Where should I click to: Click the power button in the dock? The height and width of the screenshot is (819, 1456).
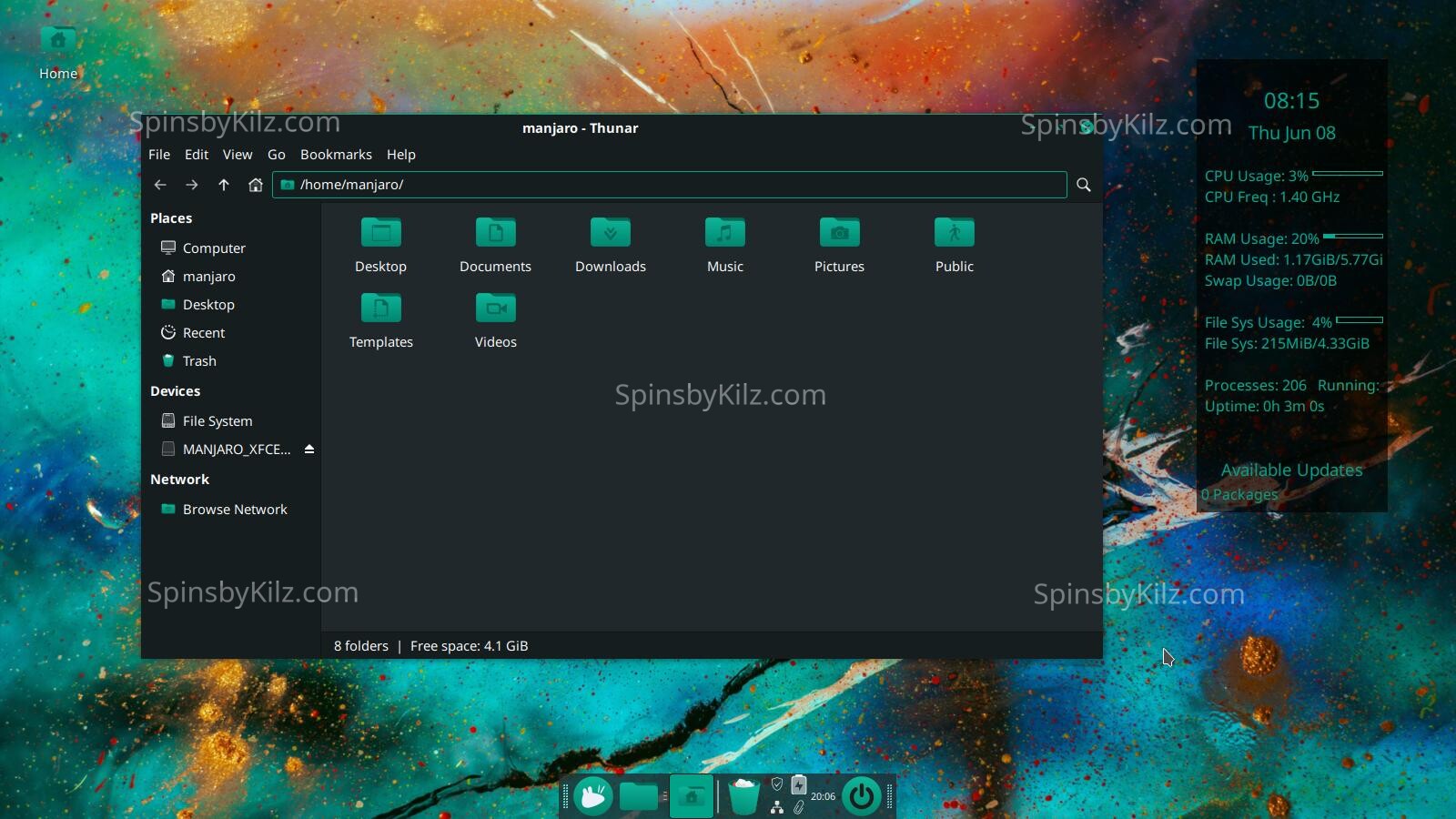tap(861, 797)
